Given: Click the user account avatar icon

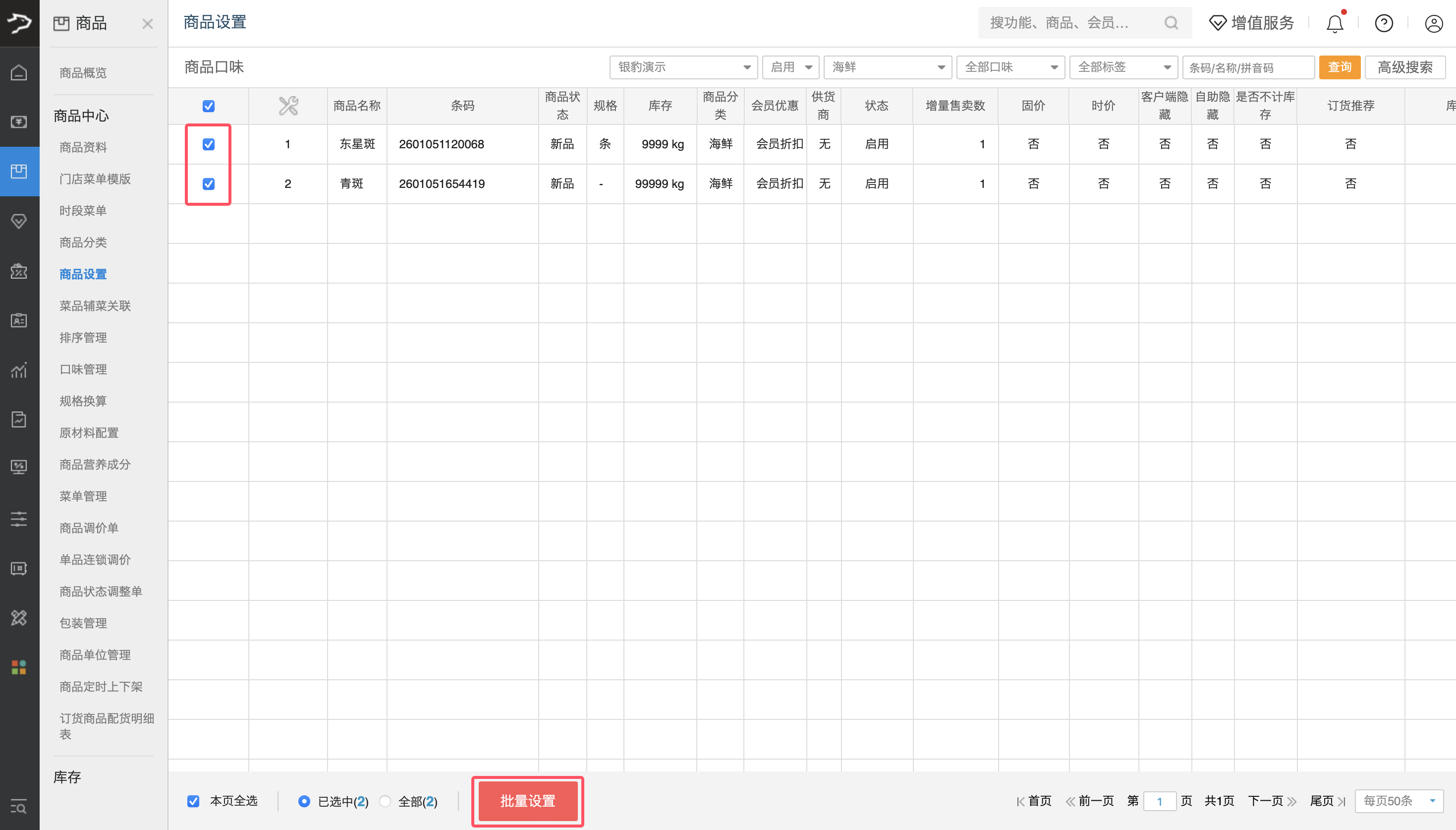Looking at the screenshot, I should pyautogui.click(x=1433, y=23).
